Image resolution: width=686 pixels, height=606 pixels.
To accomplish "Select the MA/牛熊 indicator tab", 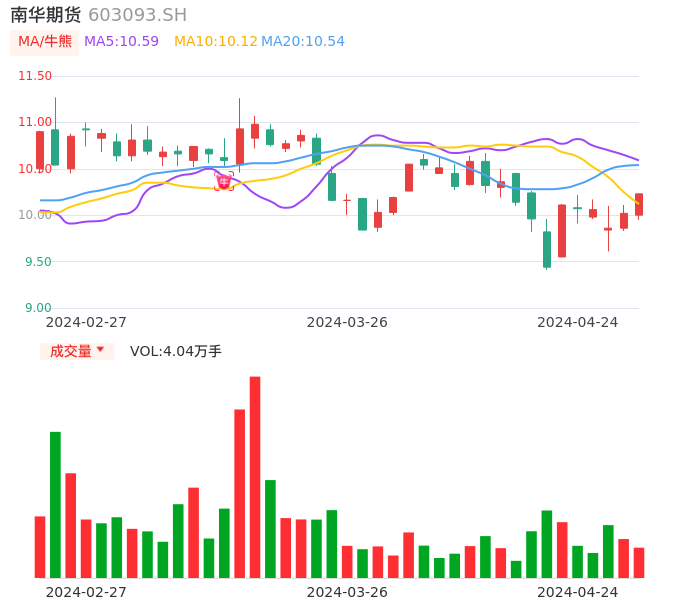I will coord(45,42).
